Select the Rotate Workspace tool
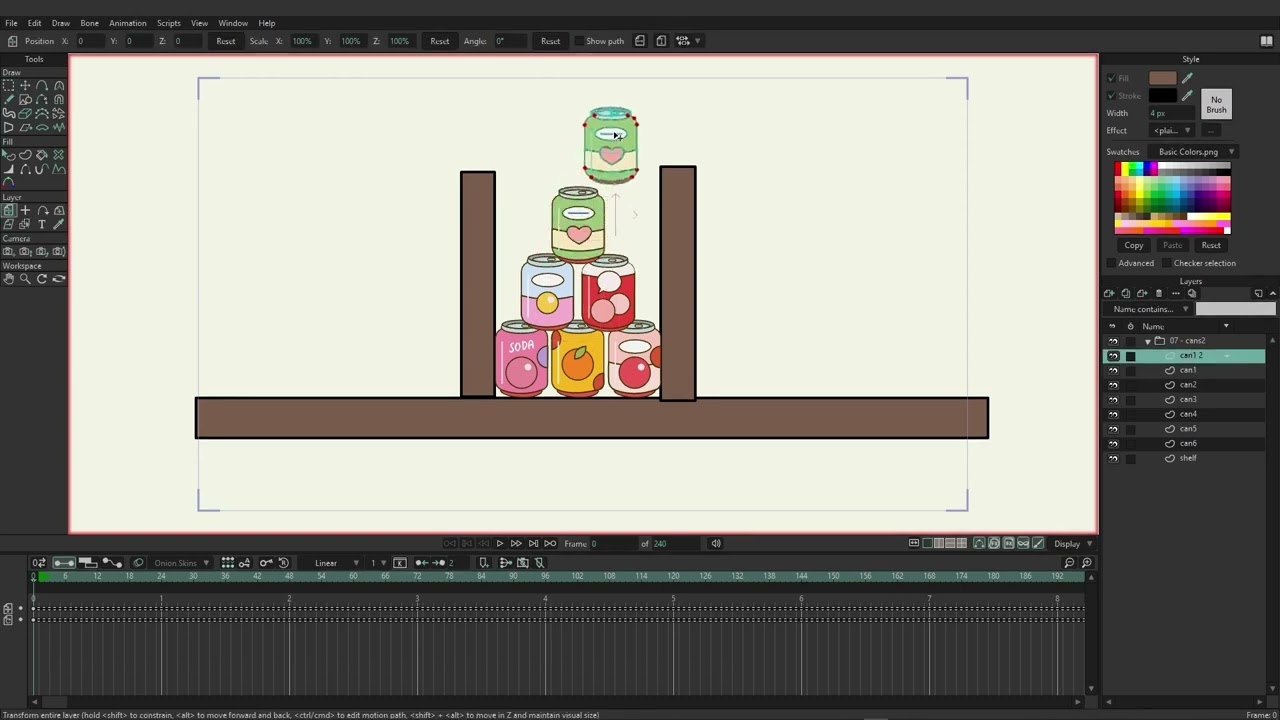Image resolution: width=1280 pixels, height=720 pixels. click(42, 279)
